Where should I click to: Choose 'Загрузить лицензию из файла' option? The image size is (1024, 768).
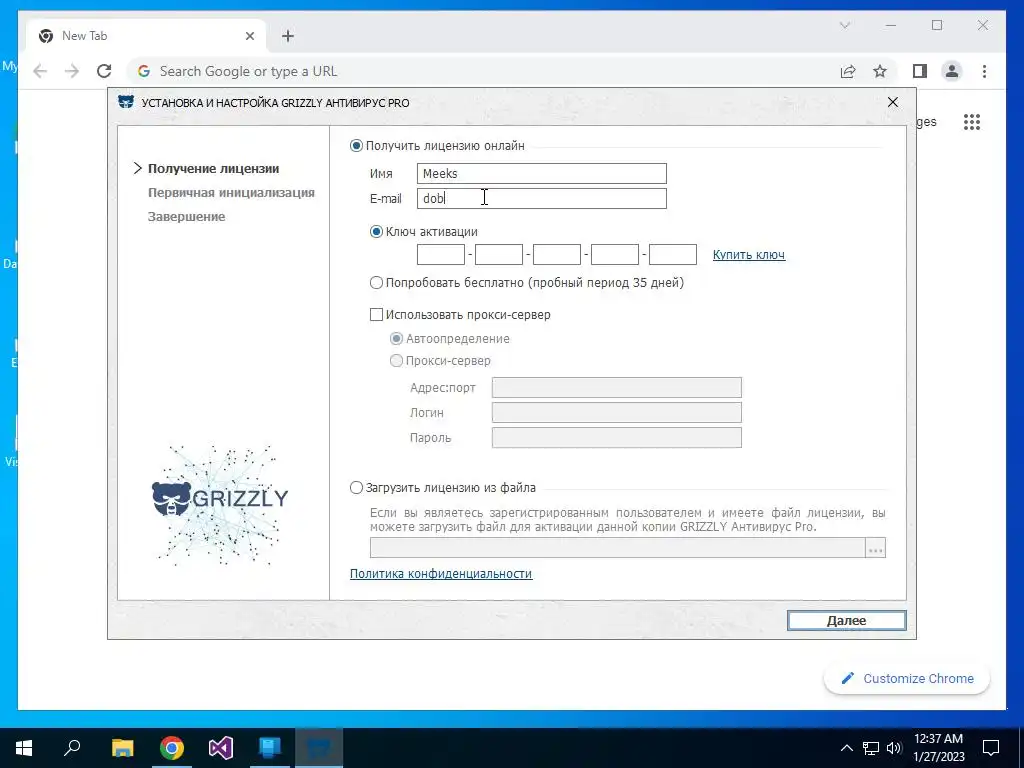pos(356,488)
